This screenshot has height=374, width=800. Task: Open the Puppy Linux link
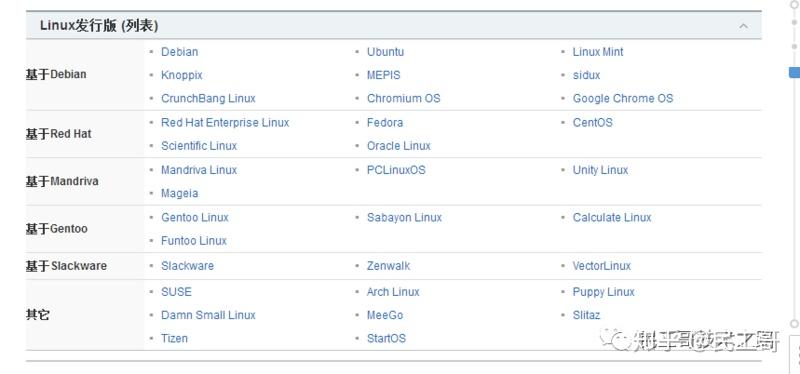coord(604,292)
